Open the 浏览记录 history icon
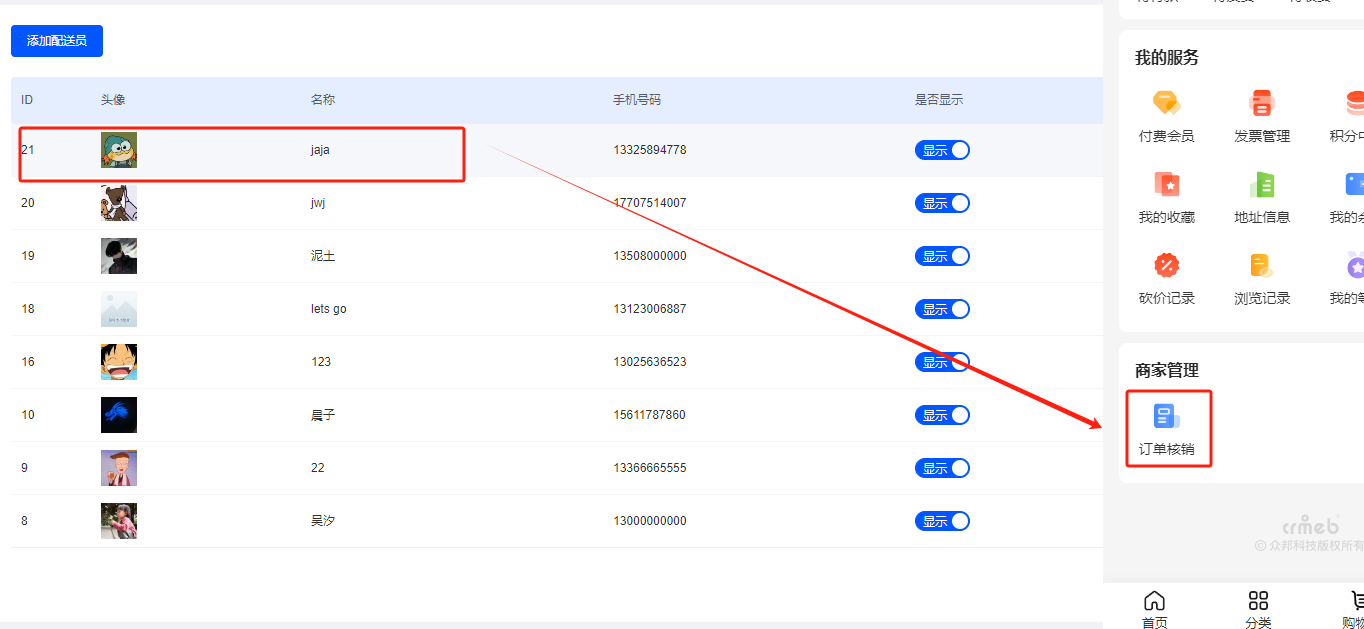 (x=1262, y=265)
